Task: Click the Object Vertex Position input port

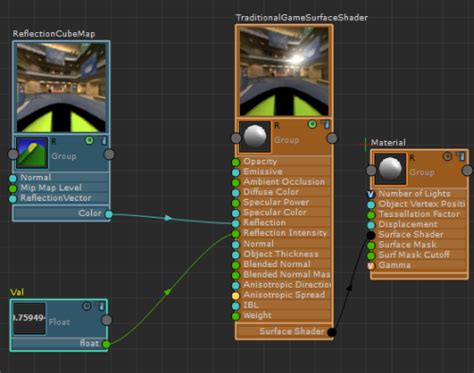Action: coord(371,205)
